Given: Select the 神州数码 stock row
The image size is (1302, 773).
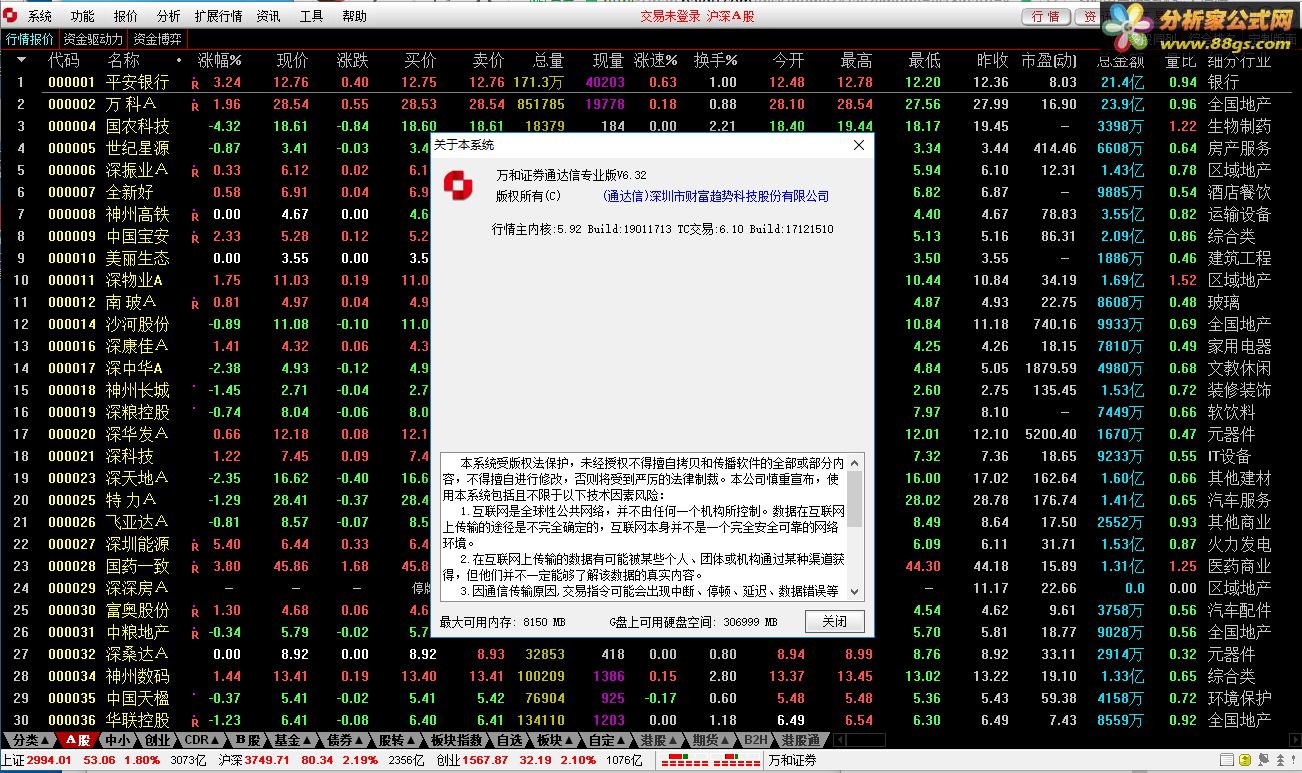Looking at the screenshot, I should coord(650,676).
